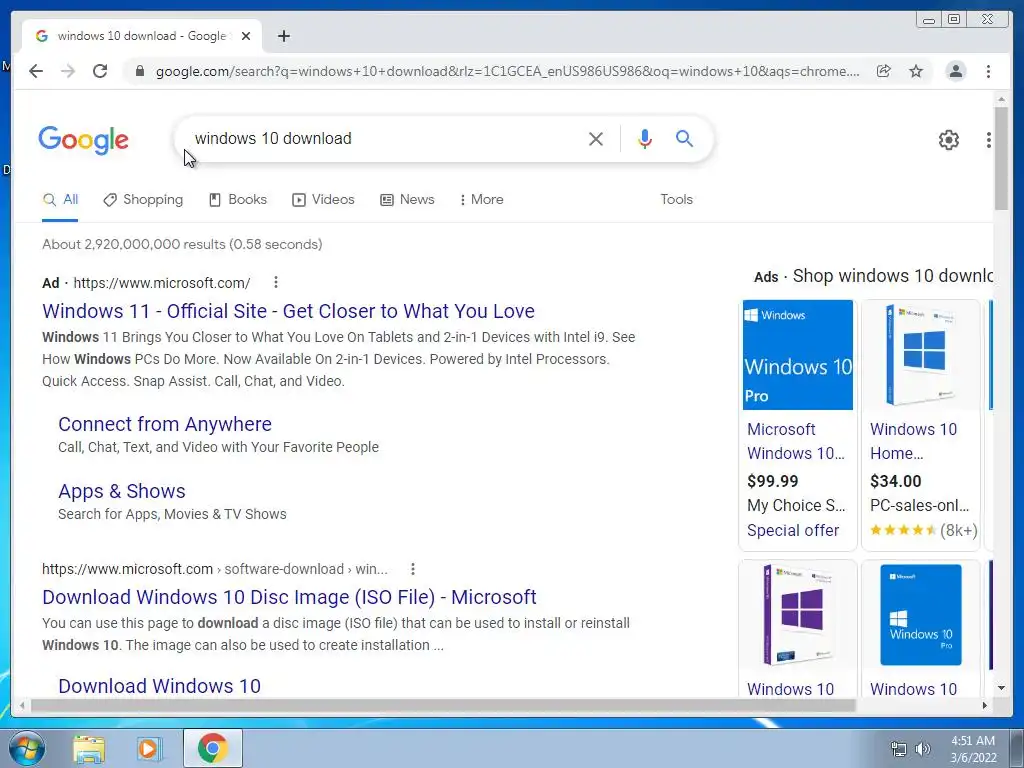
Task: Select the All results tab
Action: [60, 200]
